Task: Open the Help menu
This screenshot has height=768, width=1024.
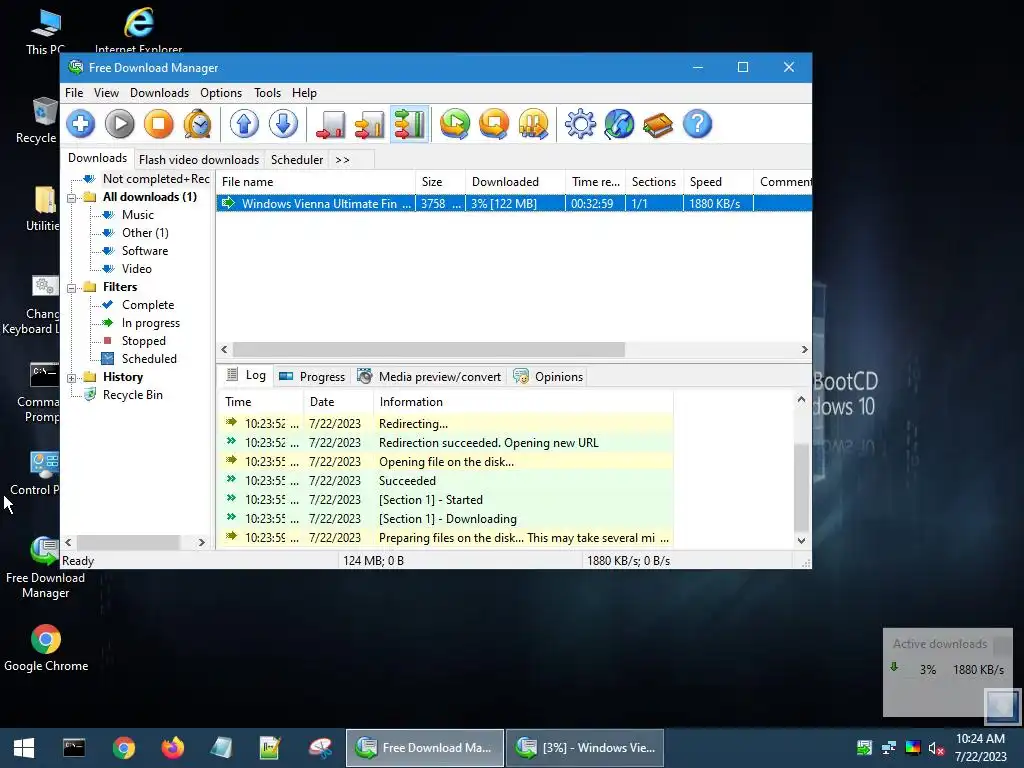Action: coord(304,93)
